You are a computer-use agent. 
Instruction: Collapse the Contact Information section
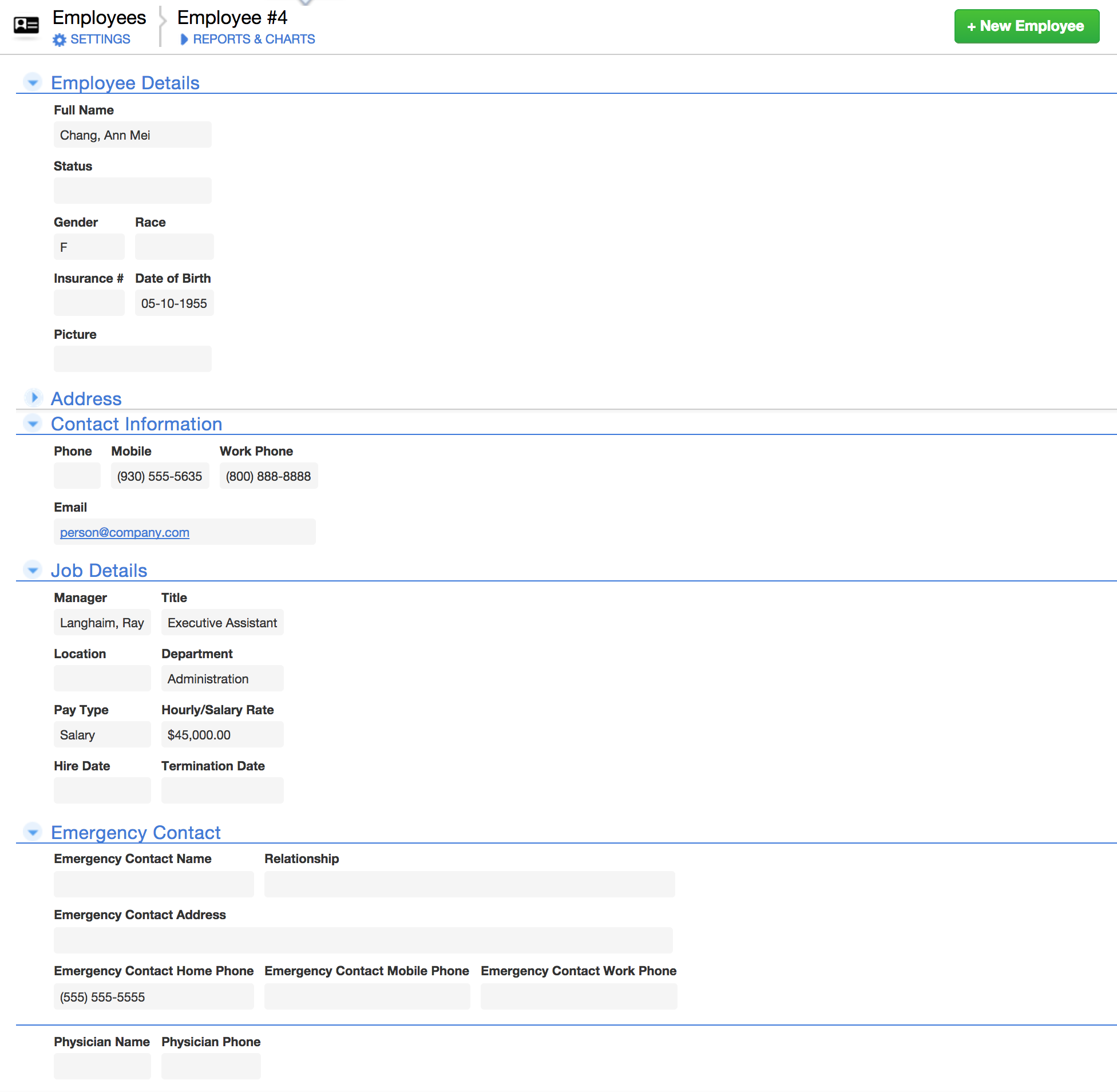point(33,424)
